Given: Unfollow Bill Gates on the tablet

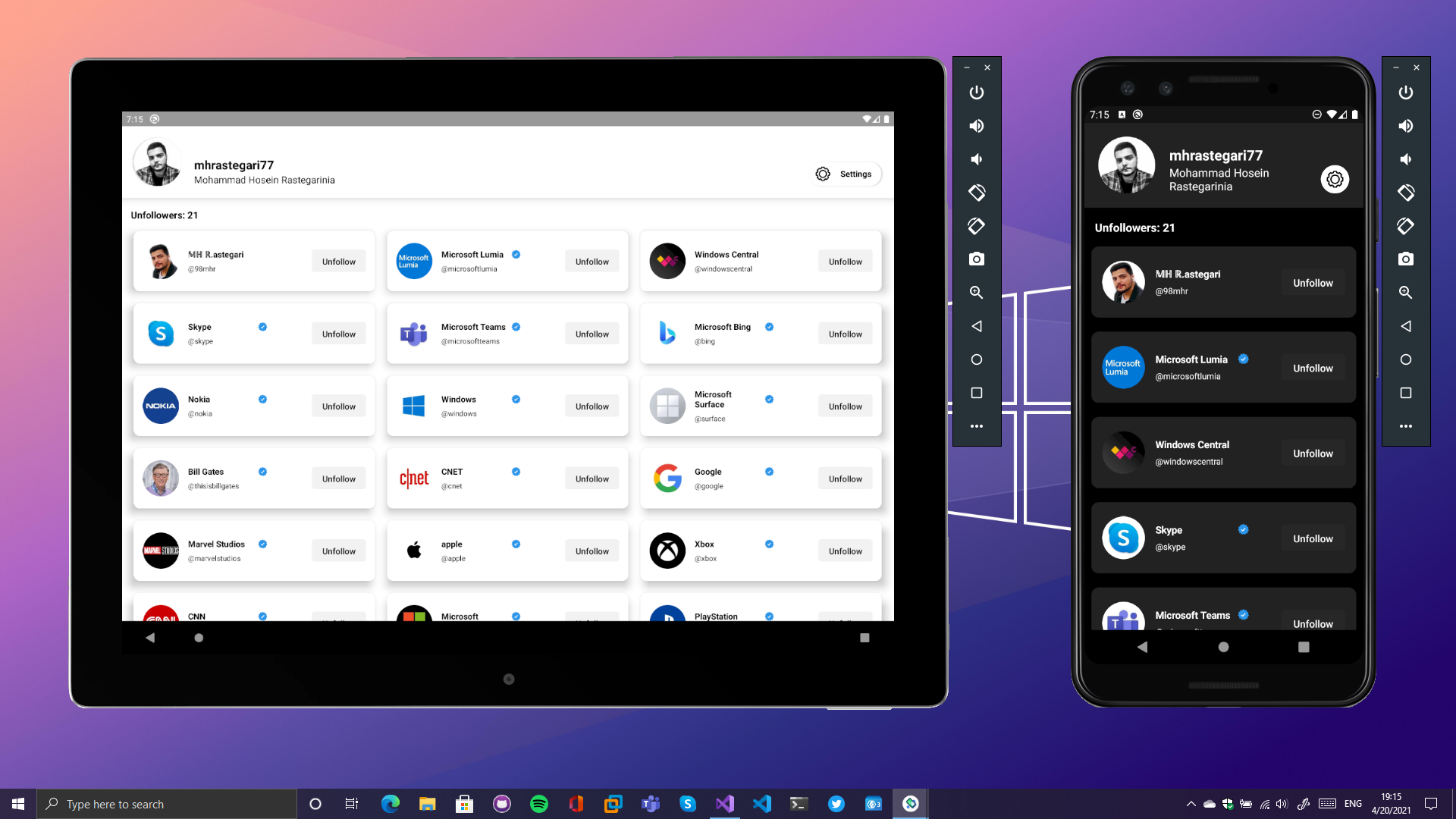Looking at the screenshot, I should [x=338, y=479].
